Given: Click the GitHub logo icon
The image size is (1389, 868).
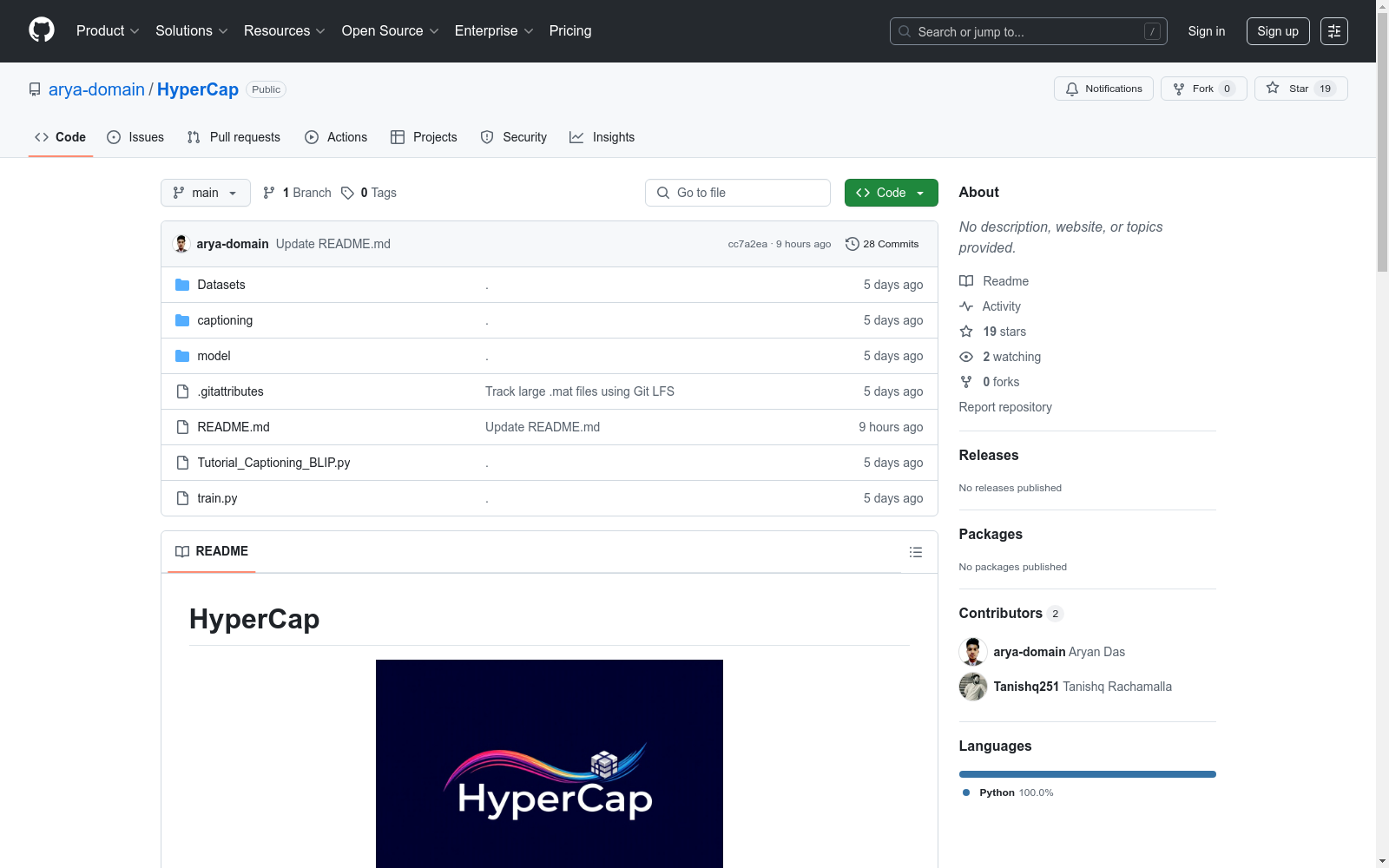Looking at the screenshot, I should (42, 30).
